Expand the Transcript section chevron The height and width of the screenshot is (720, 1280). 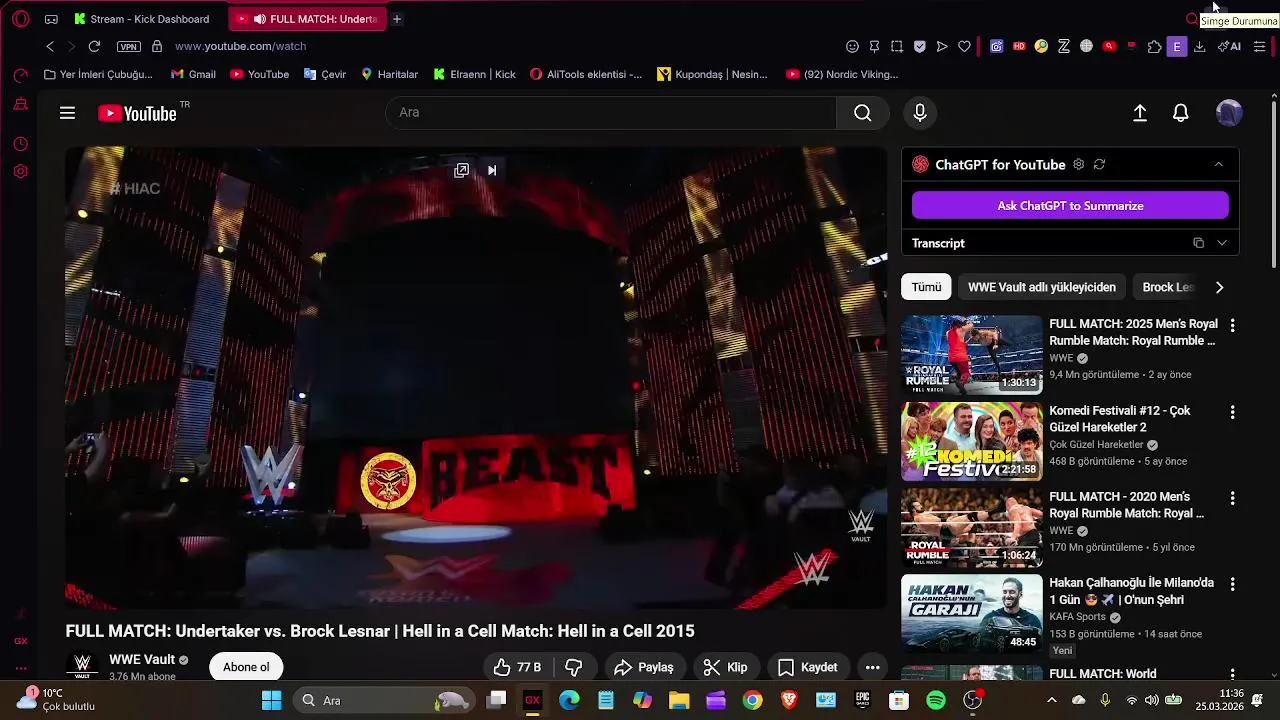(x=1221, y=243)
